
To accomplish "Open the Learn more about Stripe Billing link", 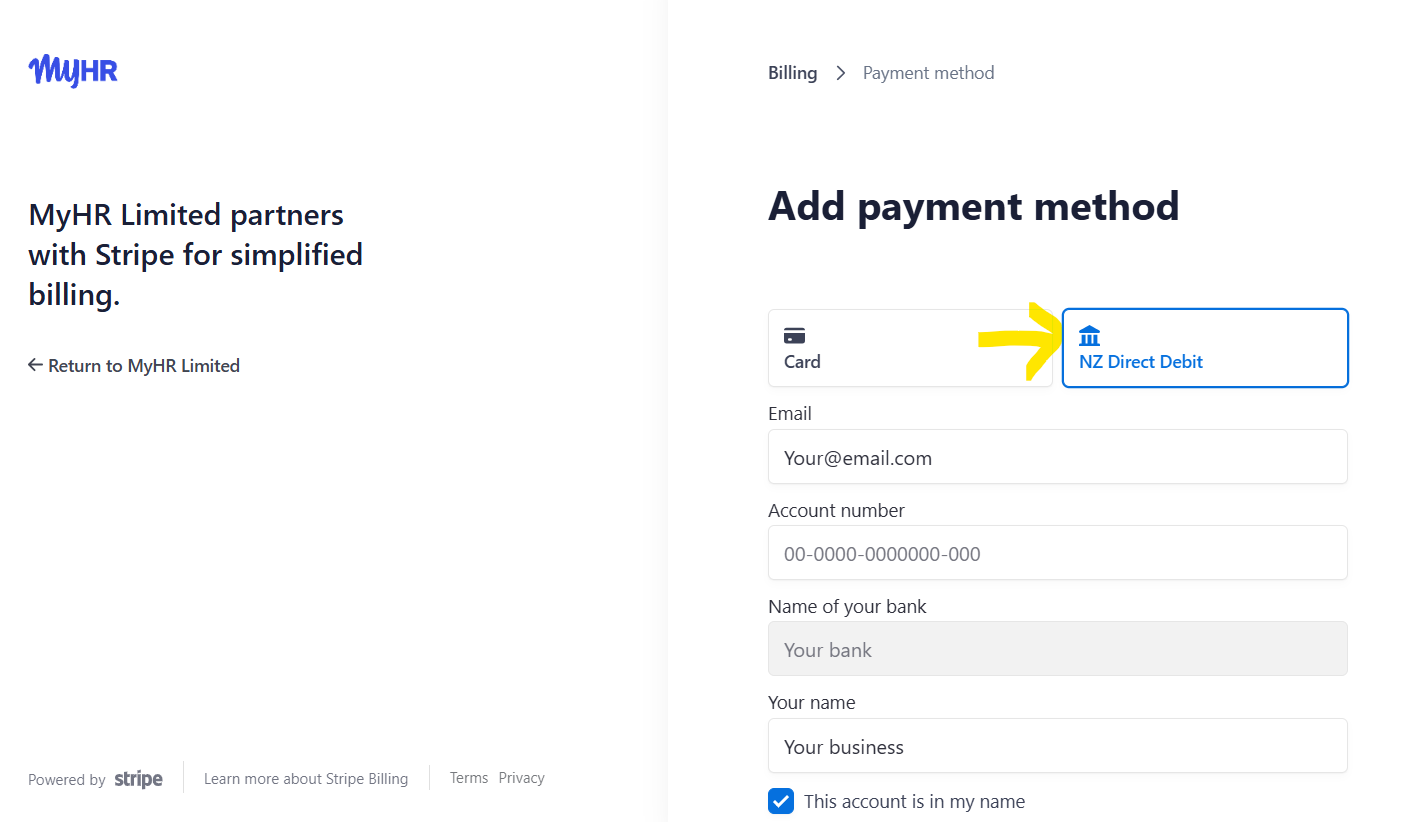I will coord(306,778).
